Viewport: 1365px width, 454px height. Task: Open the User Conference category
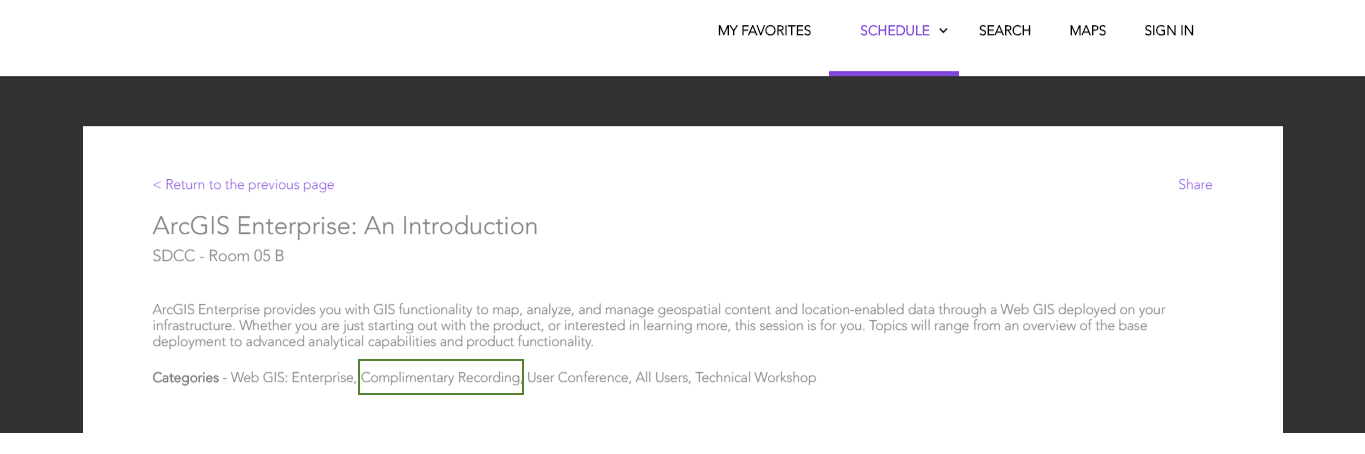click(577, 378)
